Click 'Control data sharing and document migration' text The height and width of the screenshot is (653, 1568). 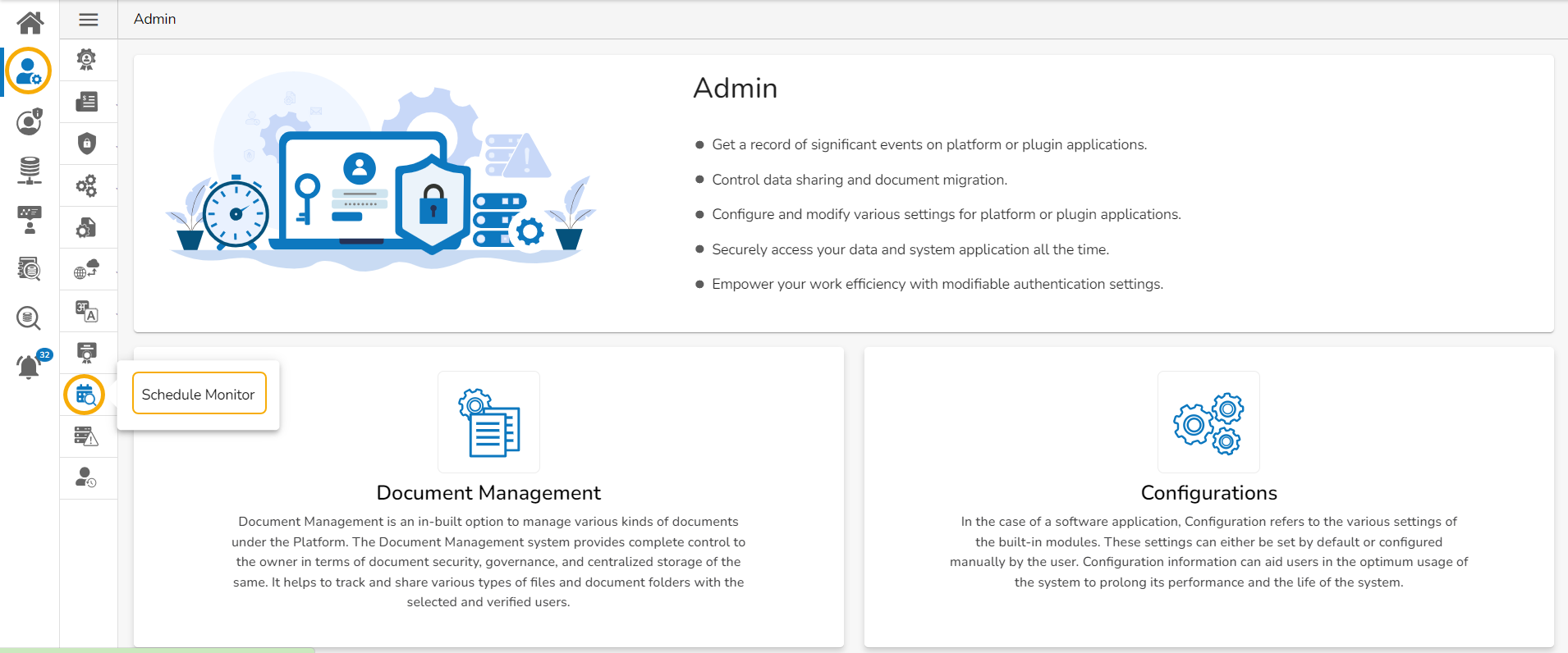860,180
